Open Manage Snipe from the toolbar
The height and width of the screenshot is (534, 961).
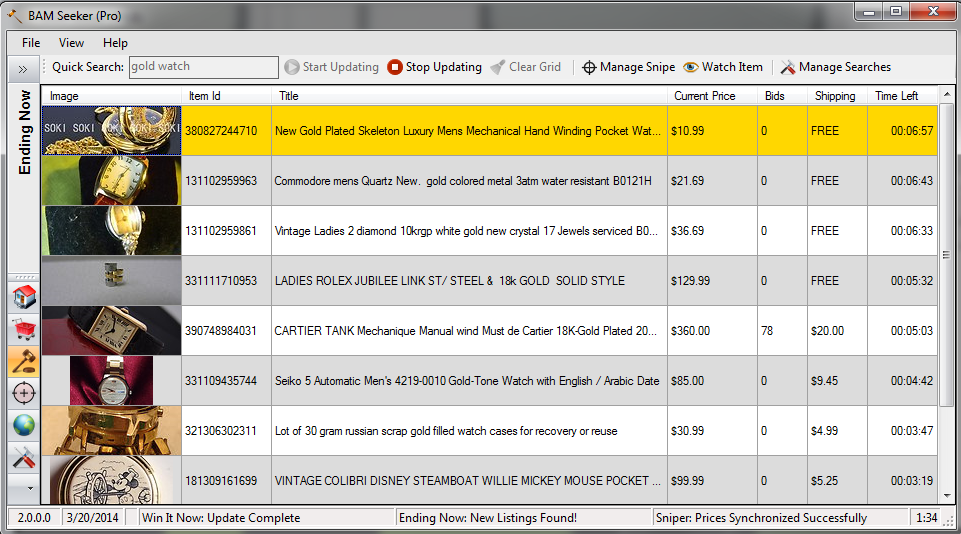[628, 67]
